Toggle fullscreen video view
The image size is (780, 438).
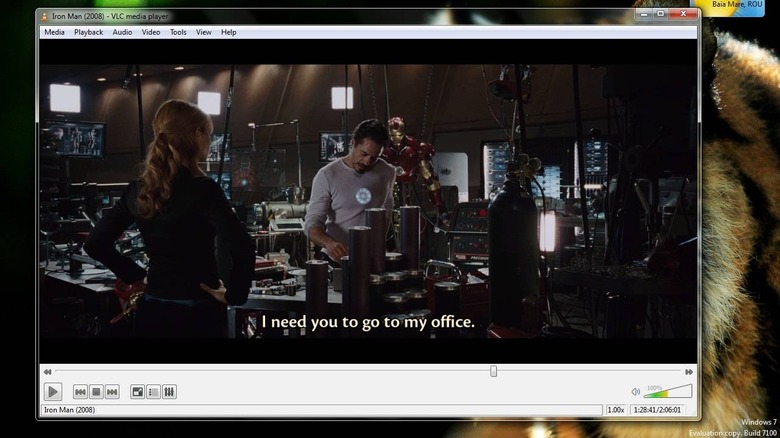tap(137, 392)
